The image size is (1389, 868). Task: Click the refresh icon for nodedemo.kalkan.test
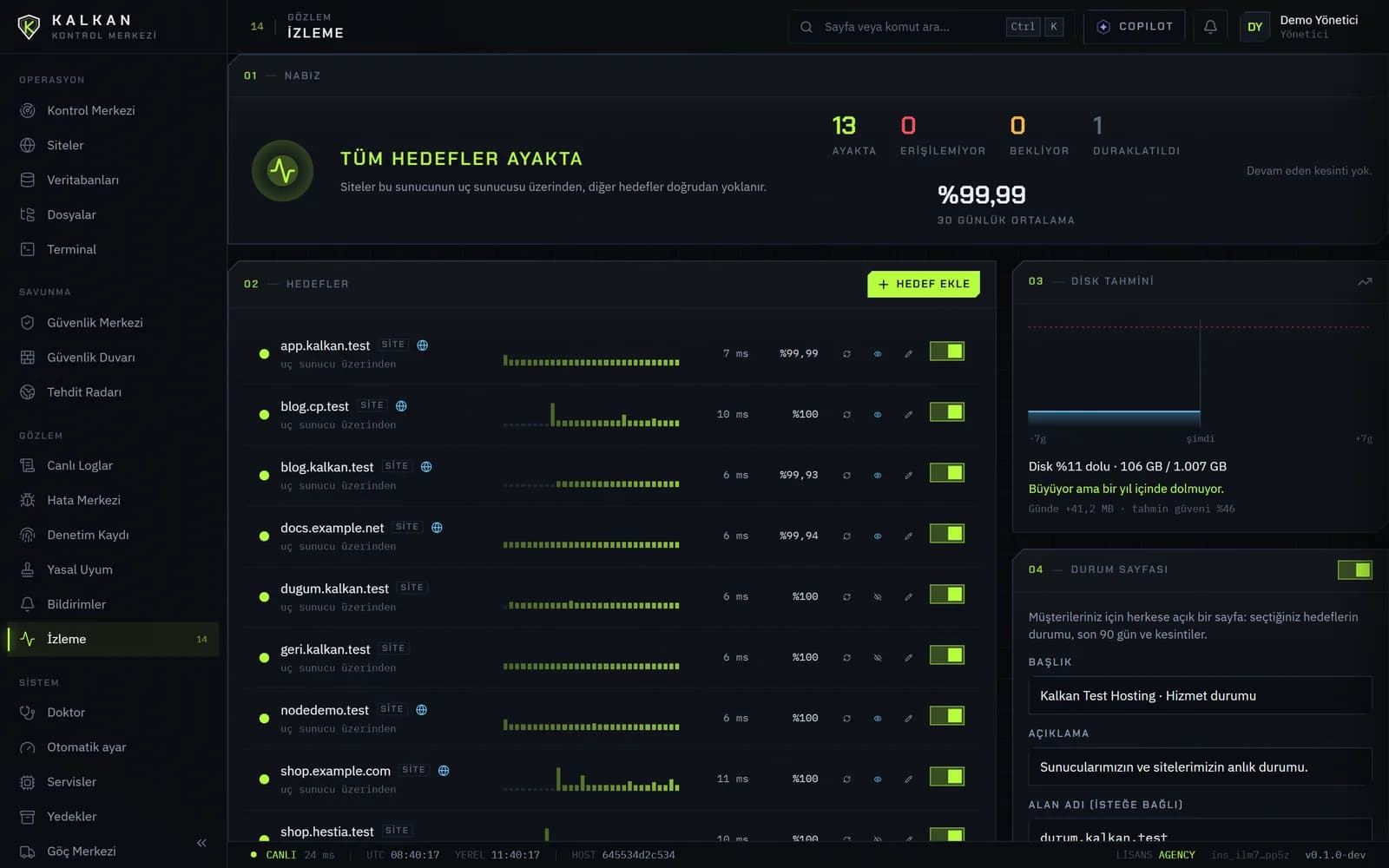click(846, 718)
